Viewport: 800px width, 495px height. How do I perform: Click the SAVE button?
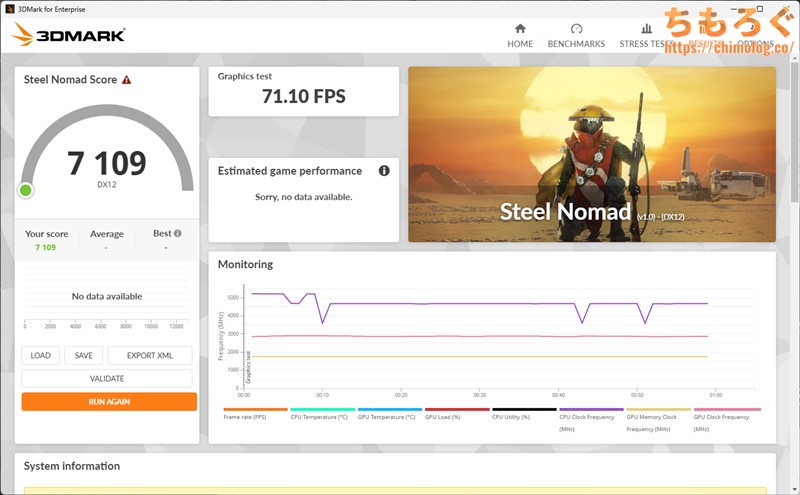pos(83,355)
